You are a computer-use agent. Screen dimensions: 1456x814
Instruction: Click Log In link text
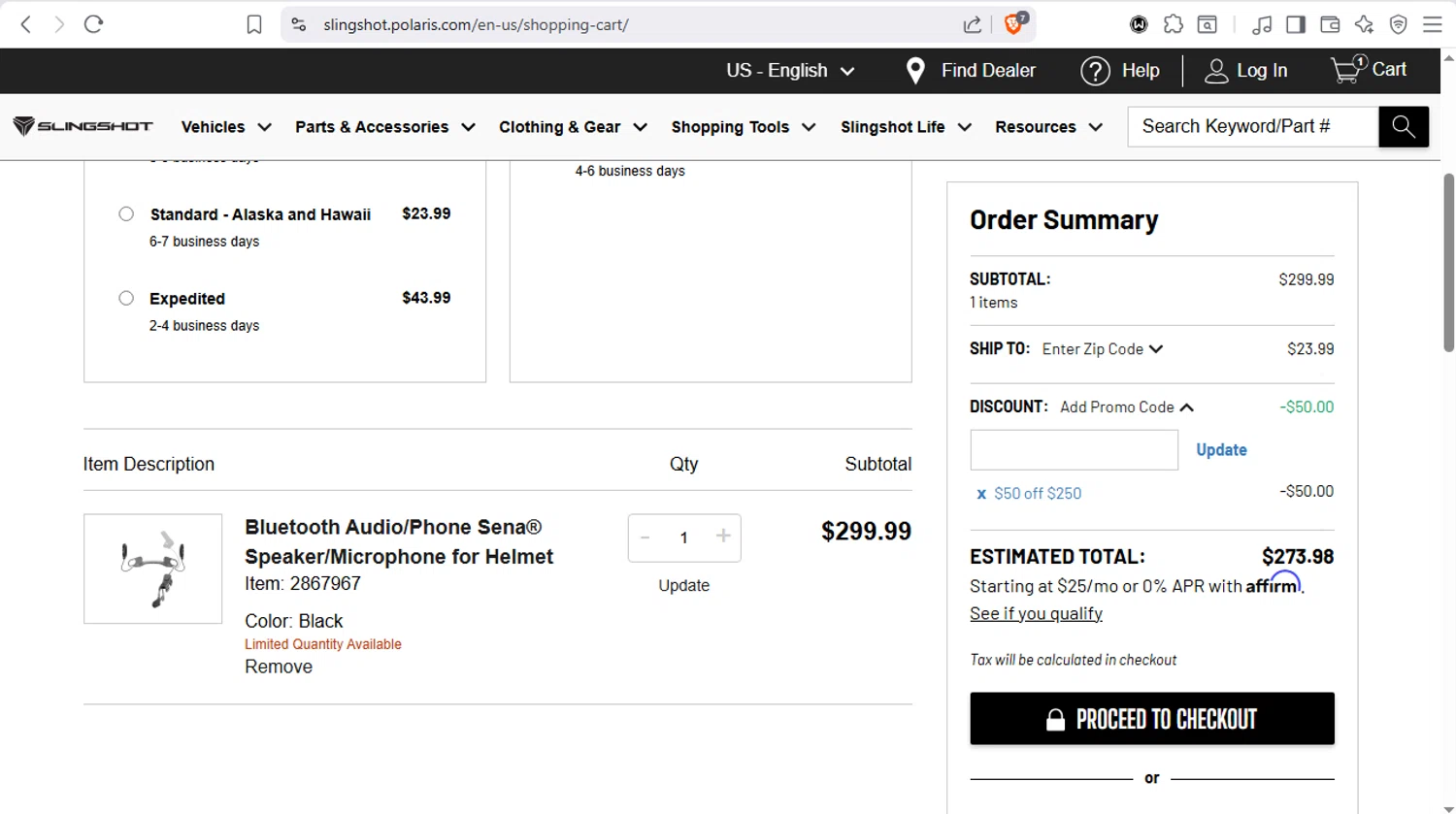(x=1262, y=71)
